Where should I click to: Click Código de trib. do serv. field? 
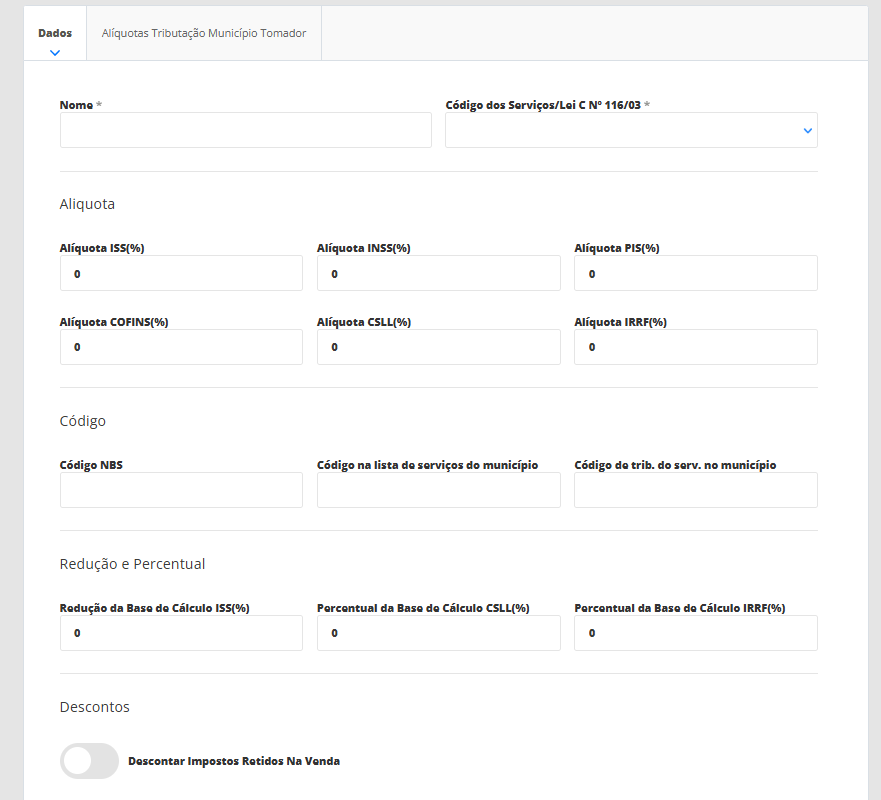[x=695, y=490]
